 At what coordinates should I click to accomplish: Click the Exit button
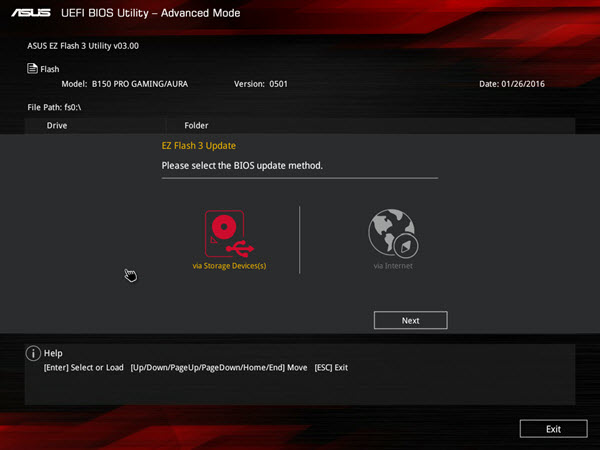(x=553, y=429)
